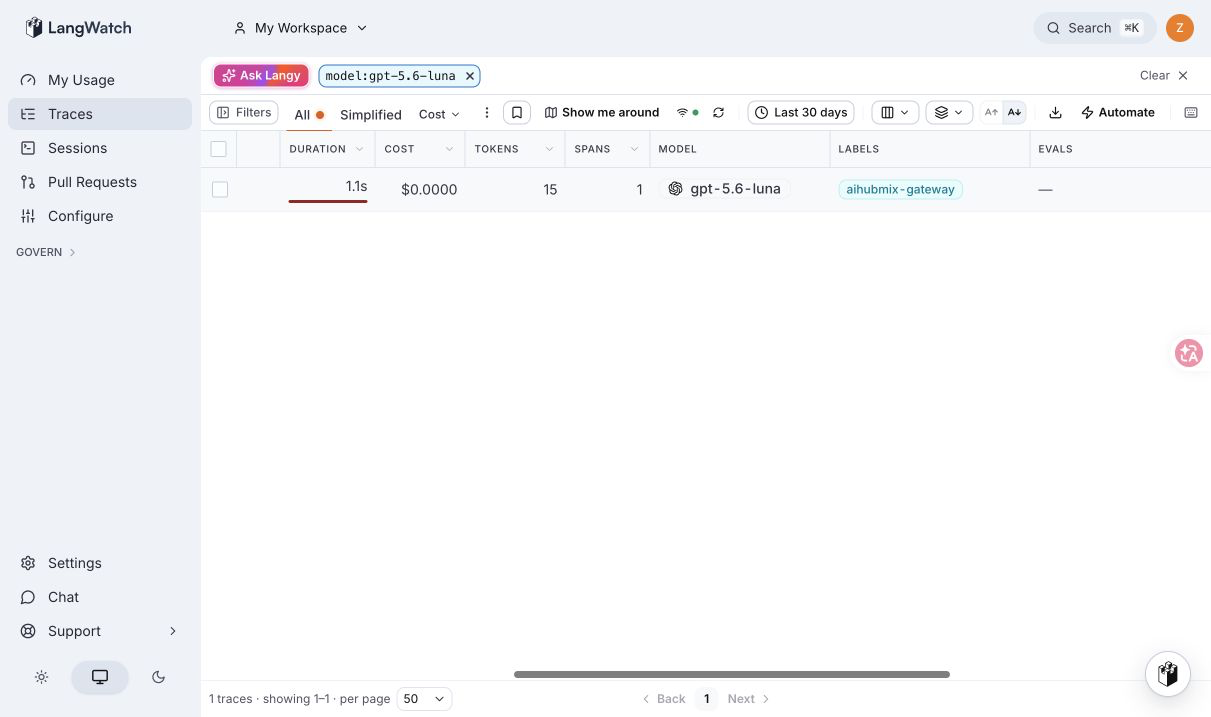Viewport: 1211px width, 717px height.
Task: Open the TOKENS column menu
Action: coord(549,149)
